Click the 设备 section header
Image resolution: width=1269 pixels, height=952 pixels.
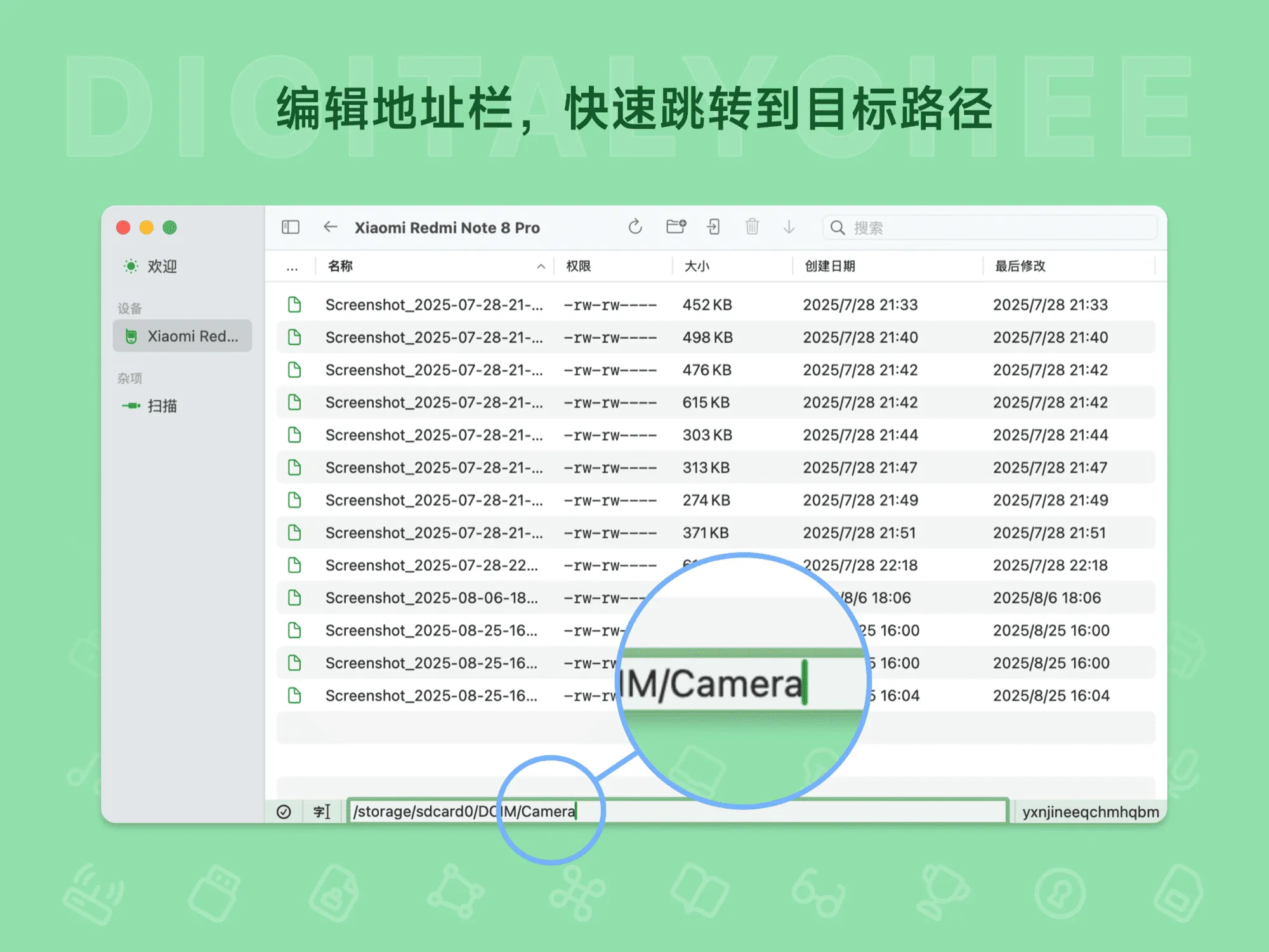click(x=129, y=308)
